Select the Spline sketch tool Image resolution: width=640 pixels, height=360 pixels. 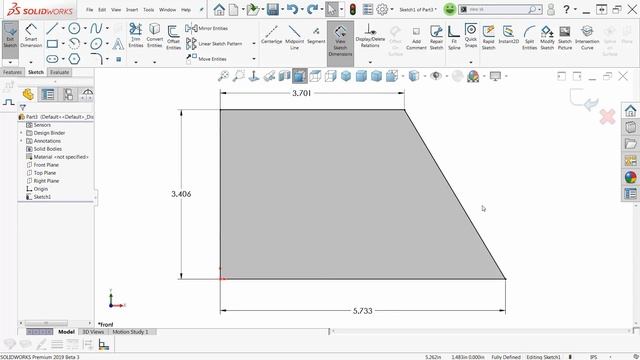(96, 28)
